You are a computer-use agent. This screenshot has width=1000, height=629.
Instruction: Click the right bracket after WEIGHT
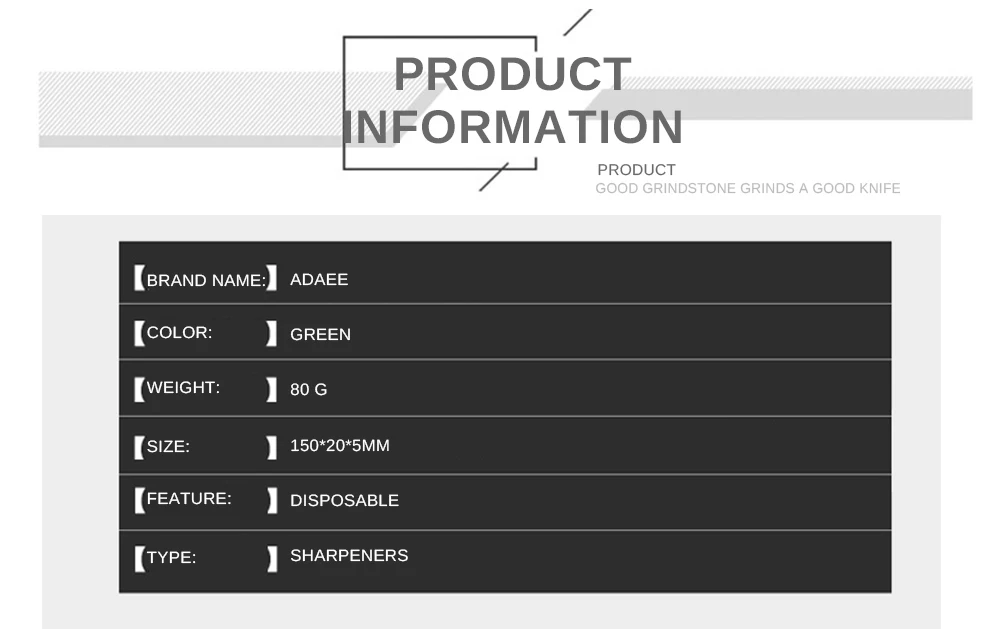click(x=272, y=389)
